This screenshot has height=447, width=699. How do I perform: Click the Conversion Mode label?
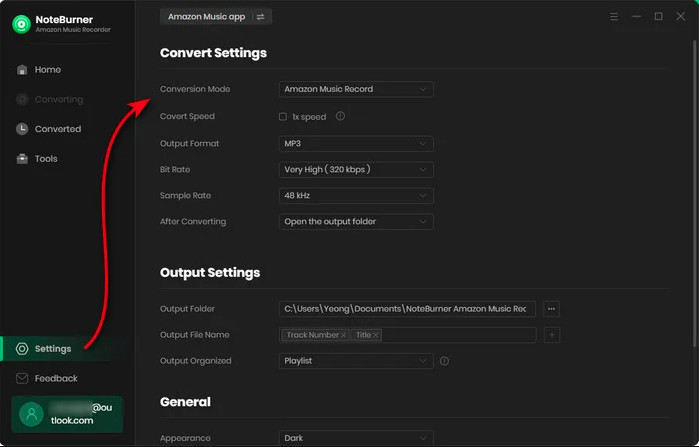195,89
